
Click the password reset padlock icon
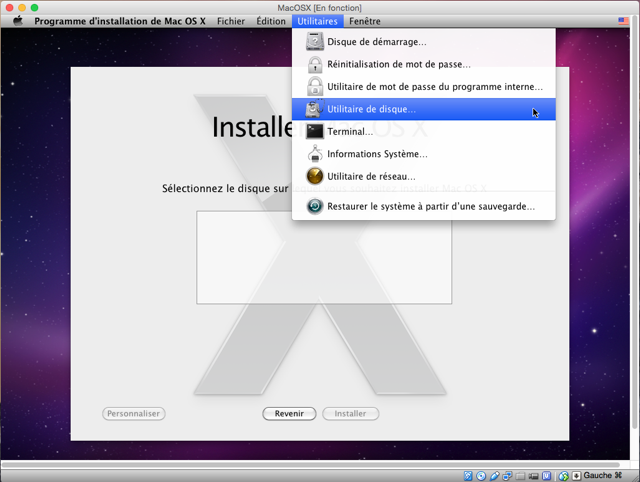315,64
